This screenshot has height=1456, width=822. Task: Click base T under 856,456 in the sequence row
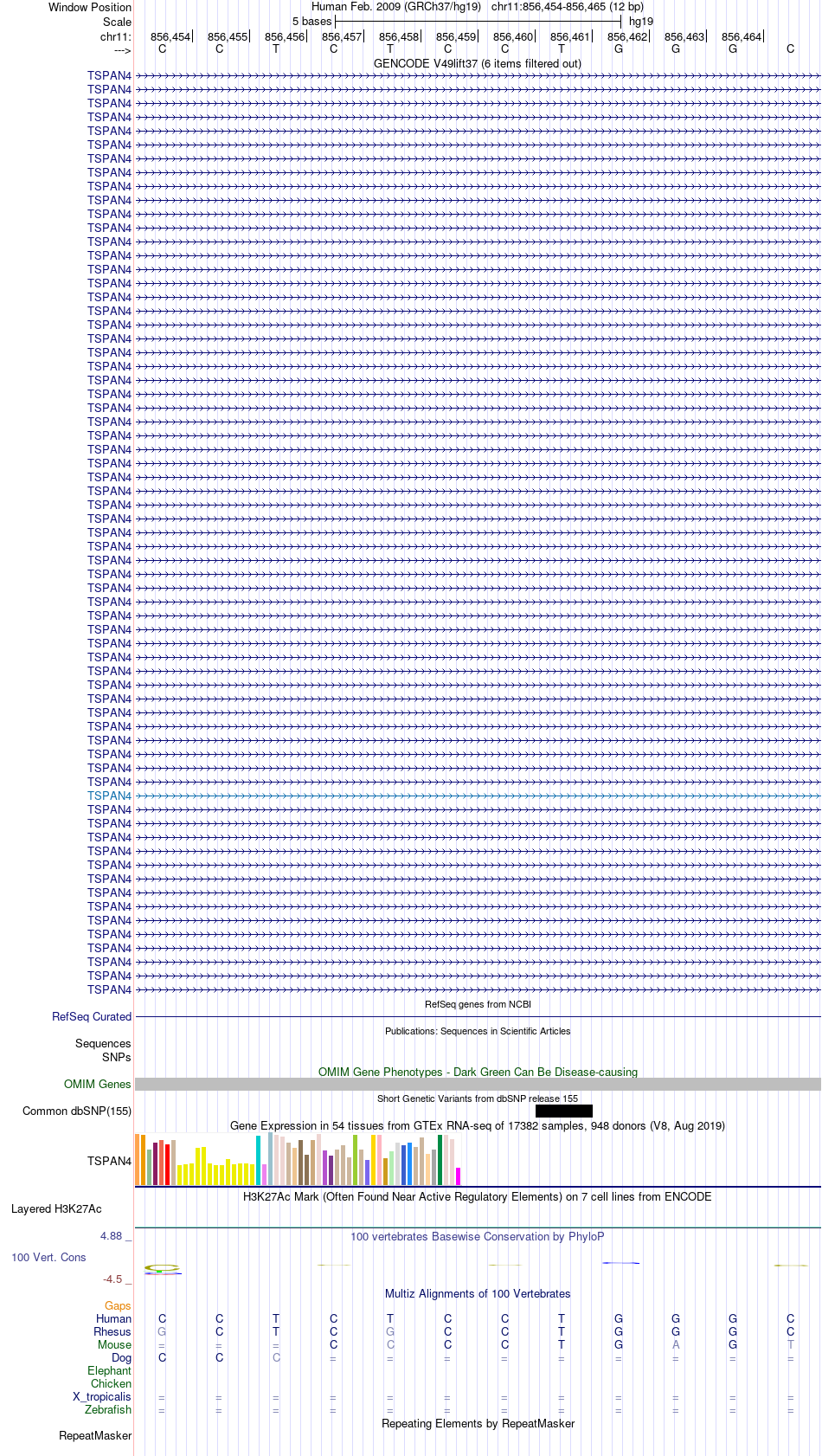(x=276, y=49)
